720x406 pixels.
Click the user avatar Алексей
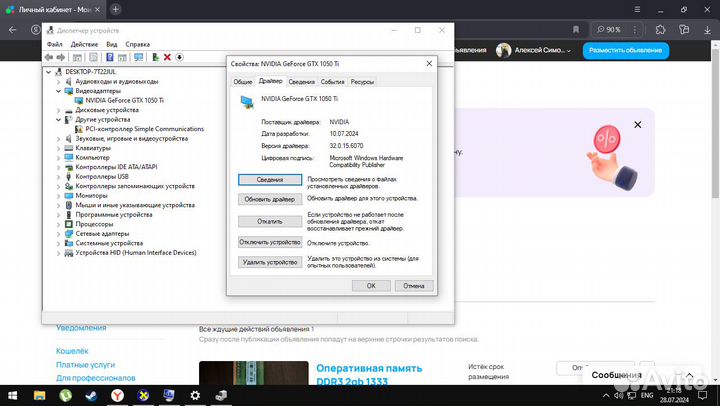503,50
